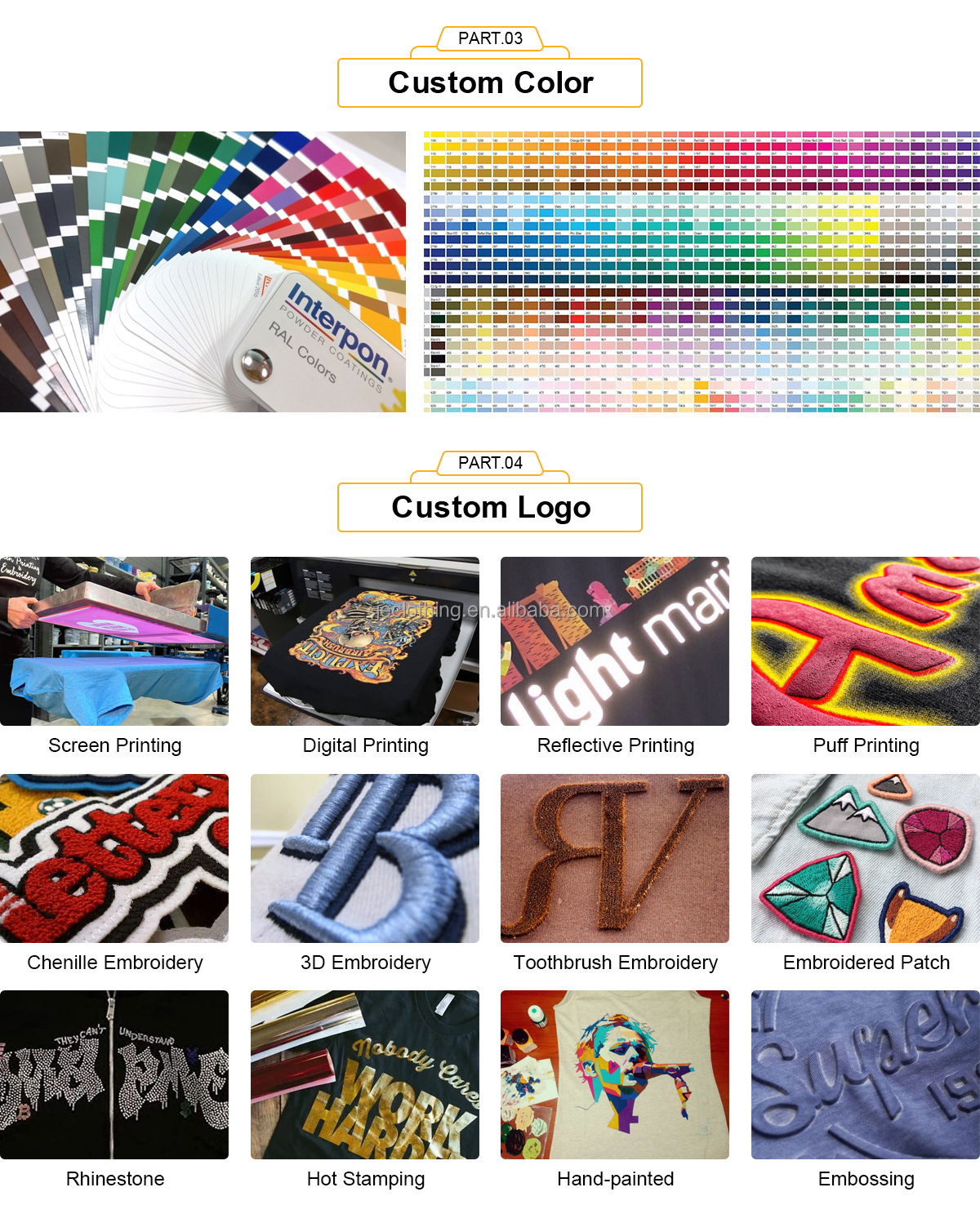The image size is (980, 1223).
Task: Select the Embossing fabric photo
Action: [x=866, y=1075]
